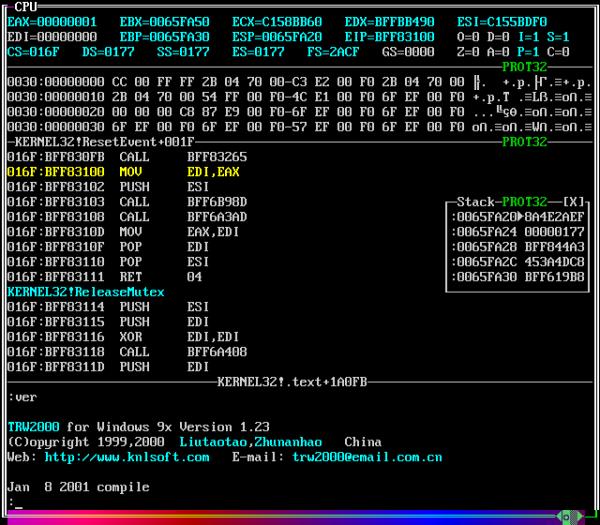Open the trw2000@email.com.cn e-mail address
Image resolution: width=600 pixels, height=525 pixels.
coord(367,457)
